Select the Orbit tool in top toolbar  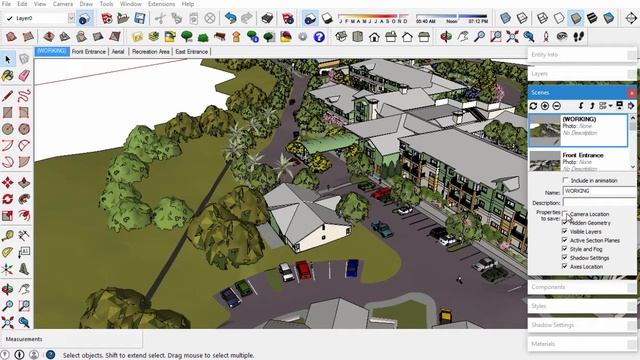pyautogui.click(x=446, y=37)
